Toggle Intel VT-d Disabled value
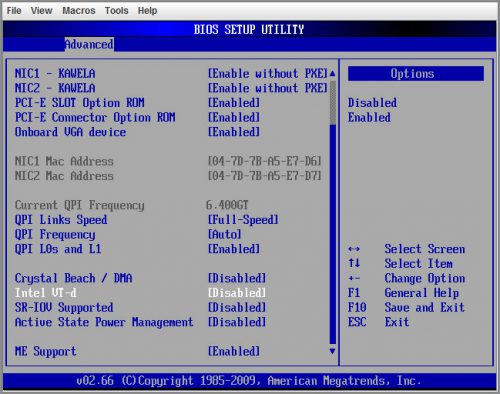 click(x=237, y=293)
